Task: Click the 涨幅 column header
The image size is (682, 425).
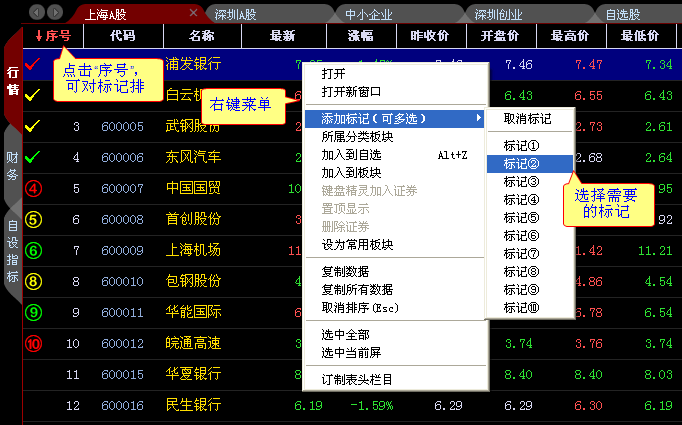Action: click(x=359, y=36)
